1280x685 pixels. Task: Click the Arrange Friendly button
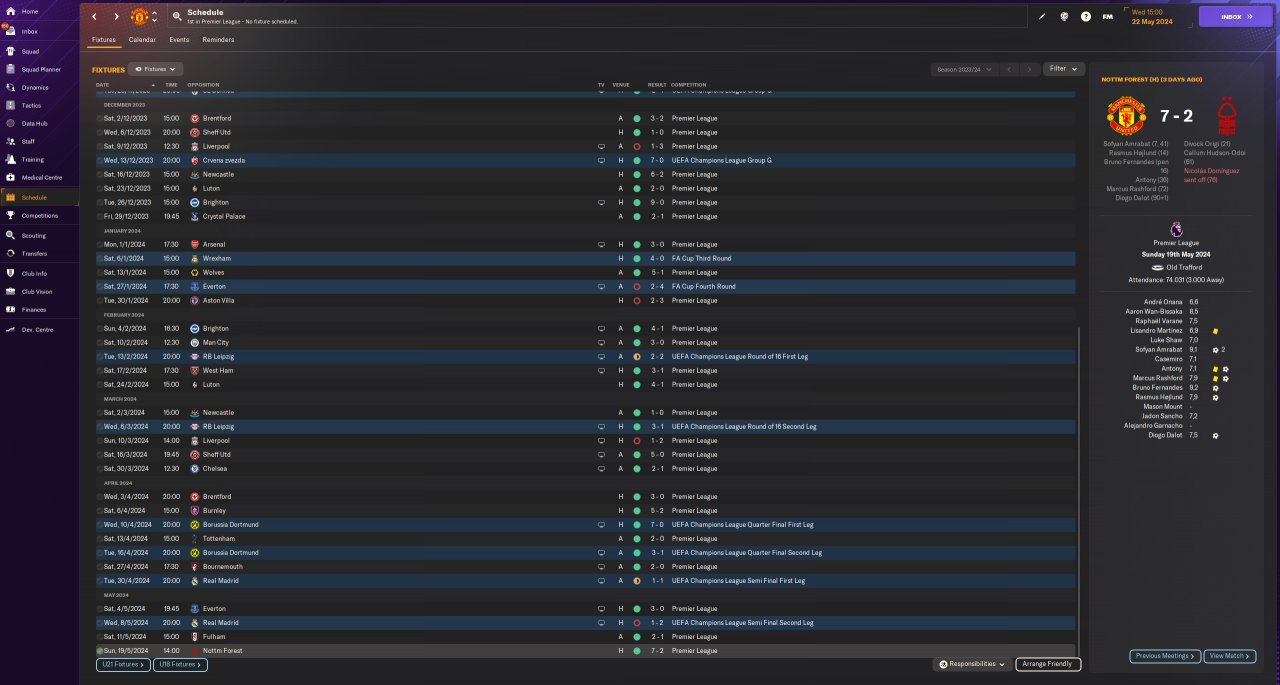(1048, 664)
